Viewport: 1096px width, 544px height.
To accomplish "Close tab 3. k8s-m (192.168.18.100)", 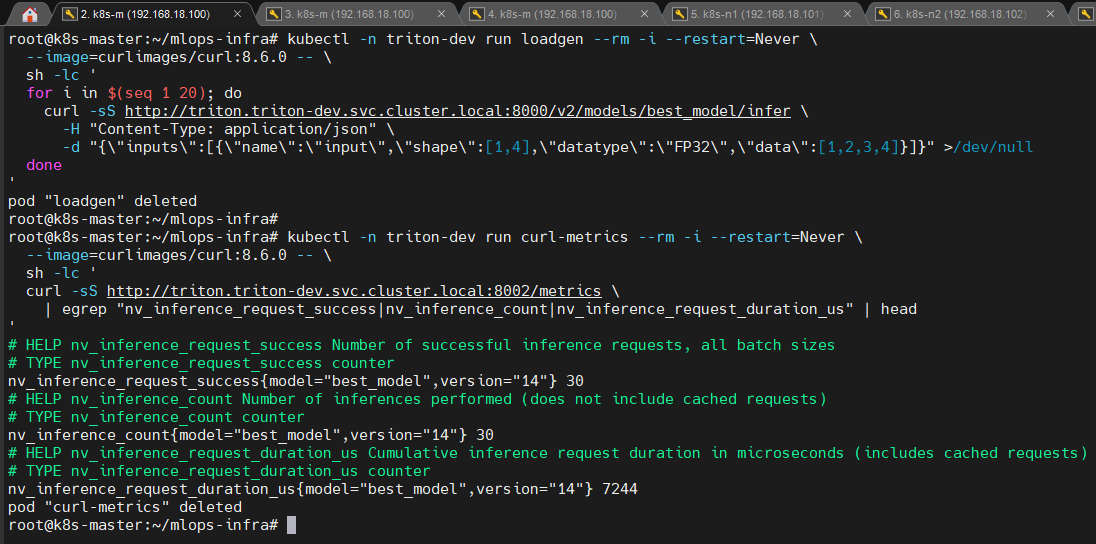I will click(x=440, y=14).
